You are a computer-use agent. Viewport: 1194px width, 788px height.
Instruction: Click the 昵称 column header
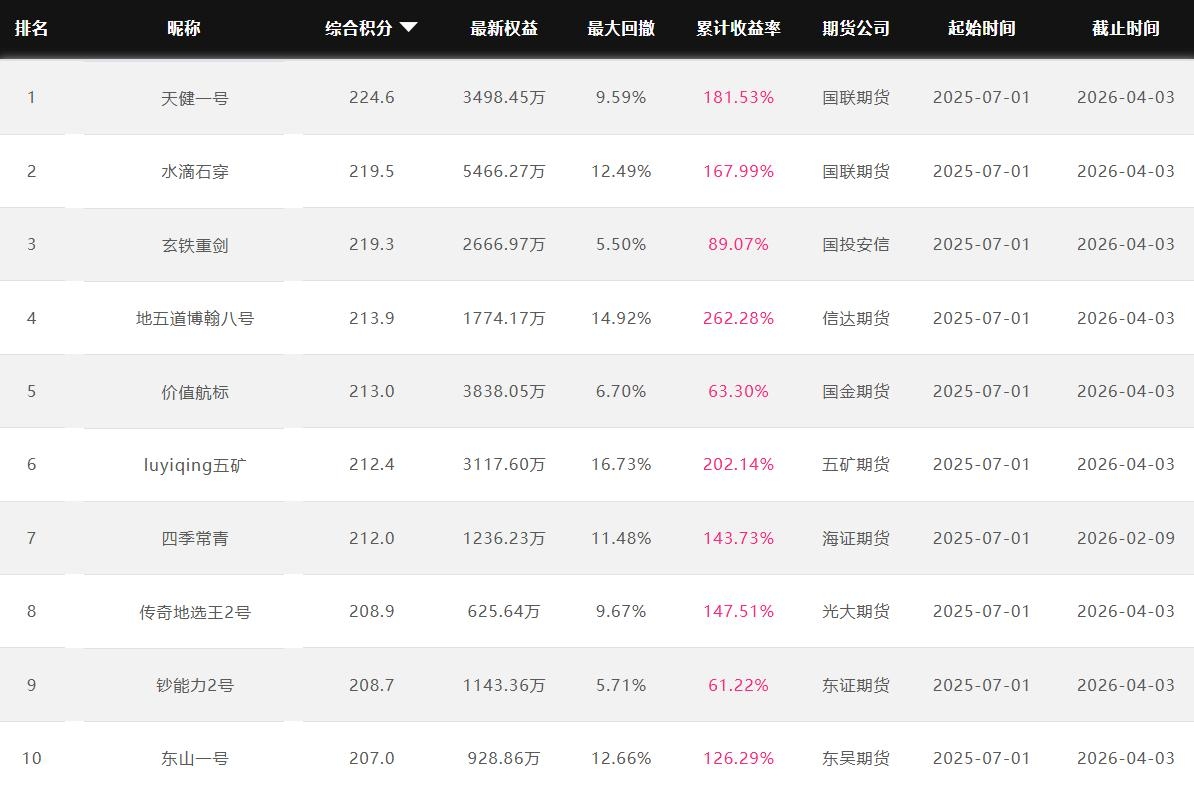pos(184,28)
